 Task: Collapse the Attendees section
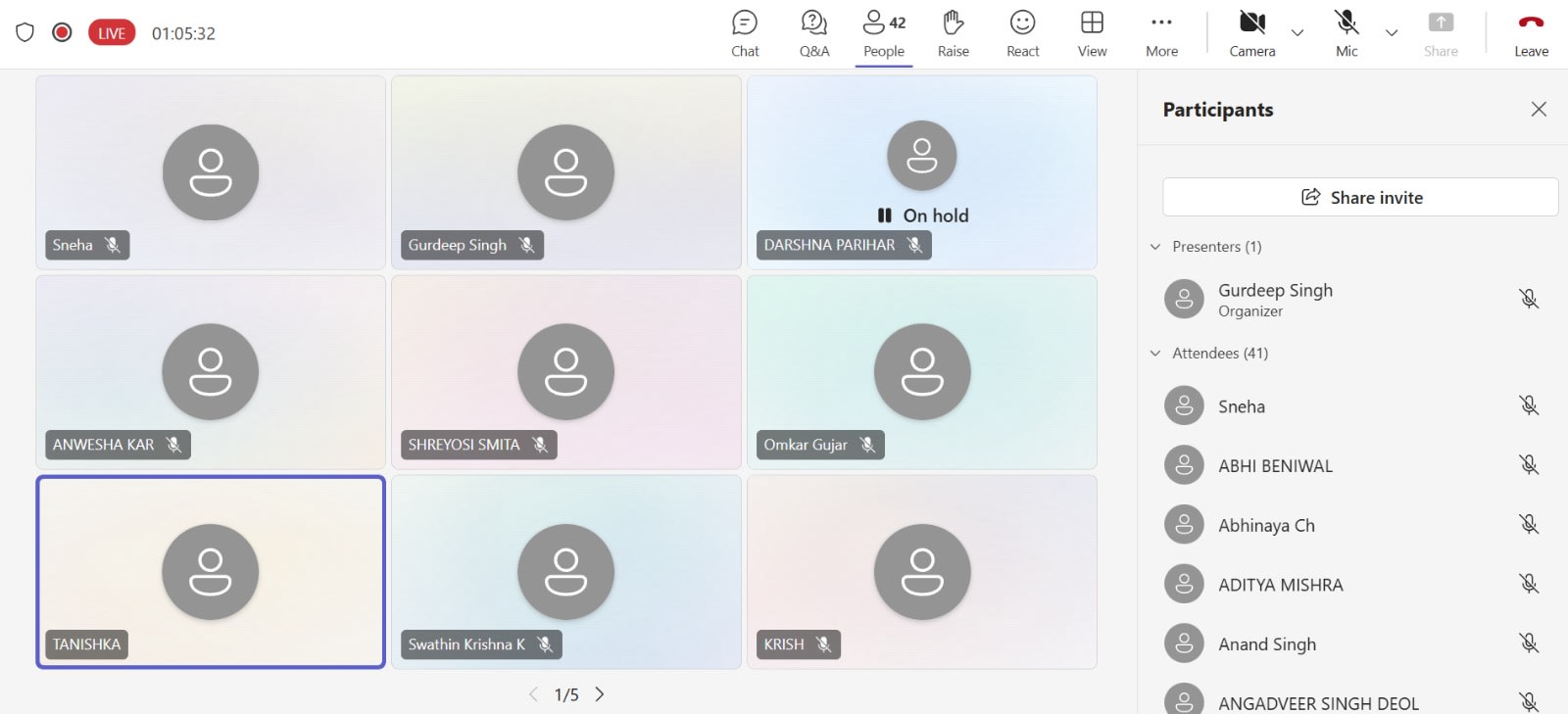pos(1155,354)
